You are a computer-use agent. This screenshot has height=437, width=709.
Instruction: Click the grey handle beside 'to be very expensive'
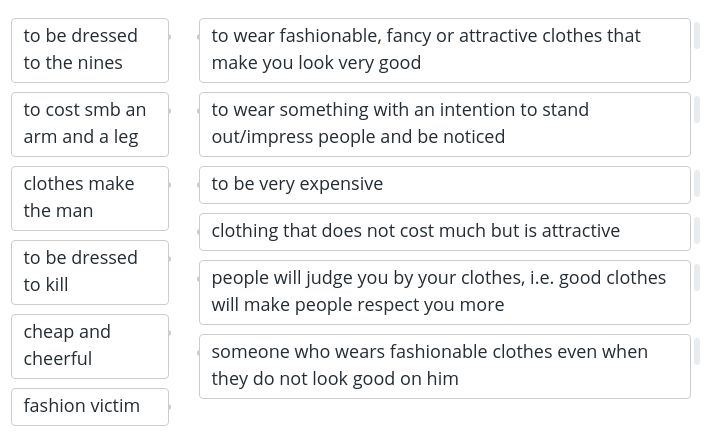pos(697,183)
